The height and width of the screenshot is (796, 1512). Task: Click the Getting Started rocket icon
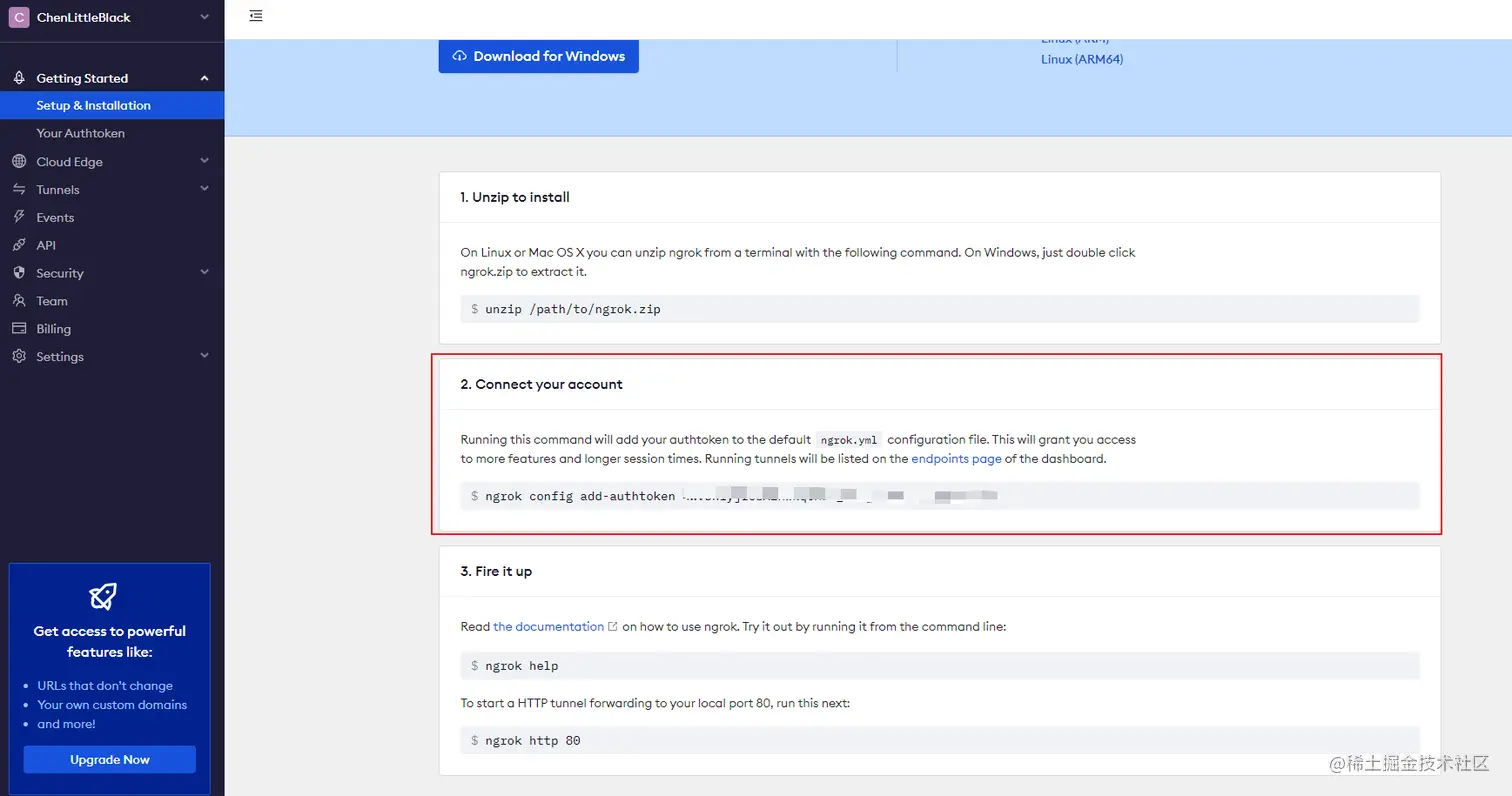(x=18, y=78)
